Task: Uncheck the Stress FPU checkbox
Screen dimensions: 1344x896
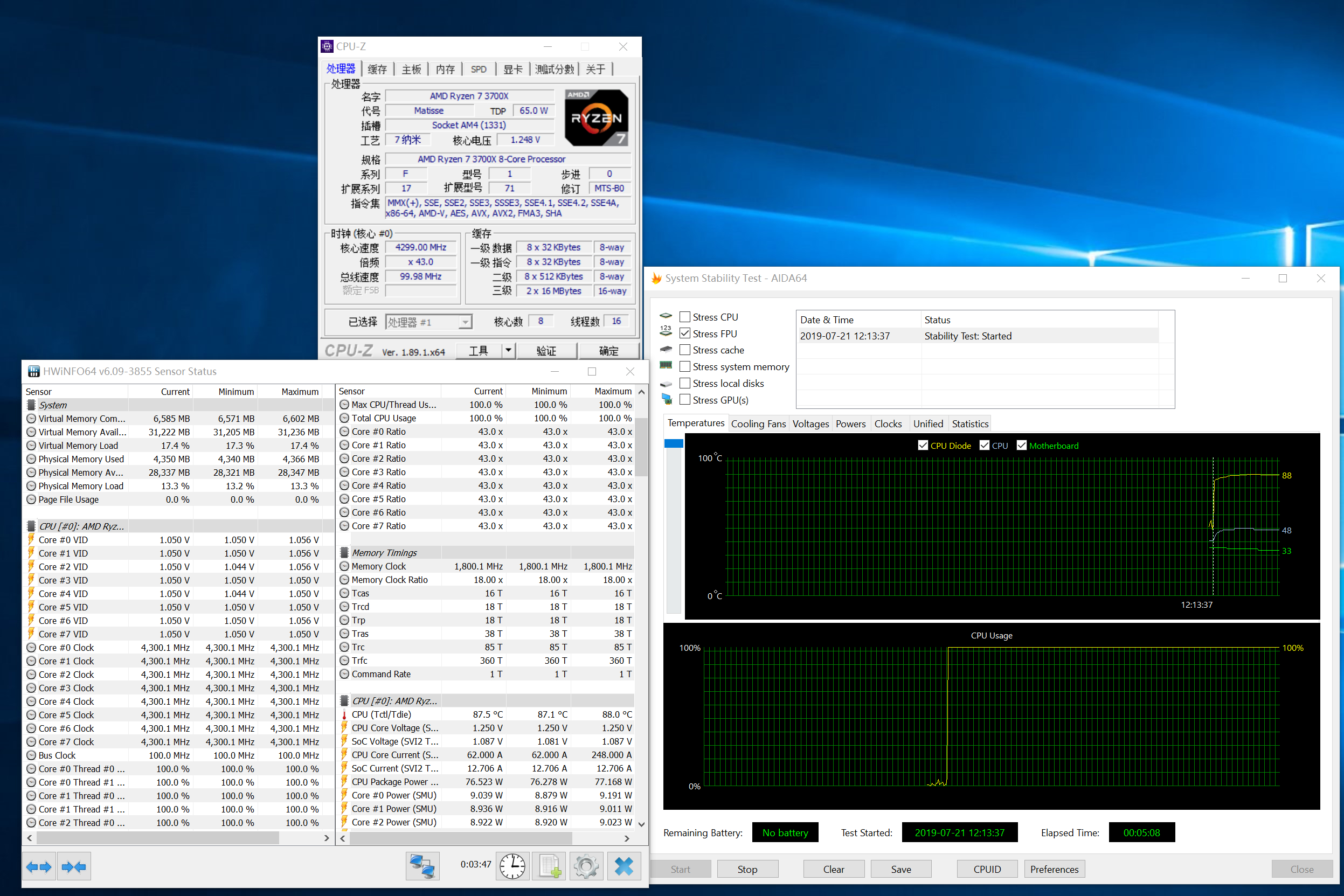Action: (x=684, y=333)
